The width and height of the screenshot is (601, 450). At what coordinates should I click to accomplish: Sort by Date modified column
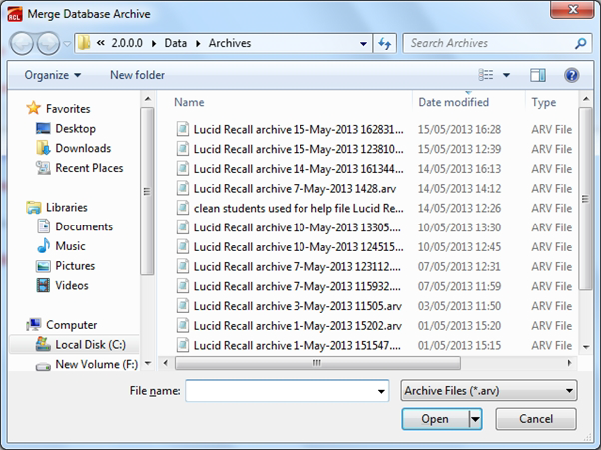(x=453, y=102)
